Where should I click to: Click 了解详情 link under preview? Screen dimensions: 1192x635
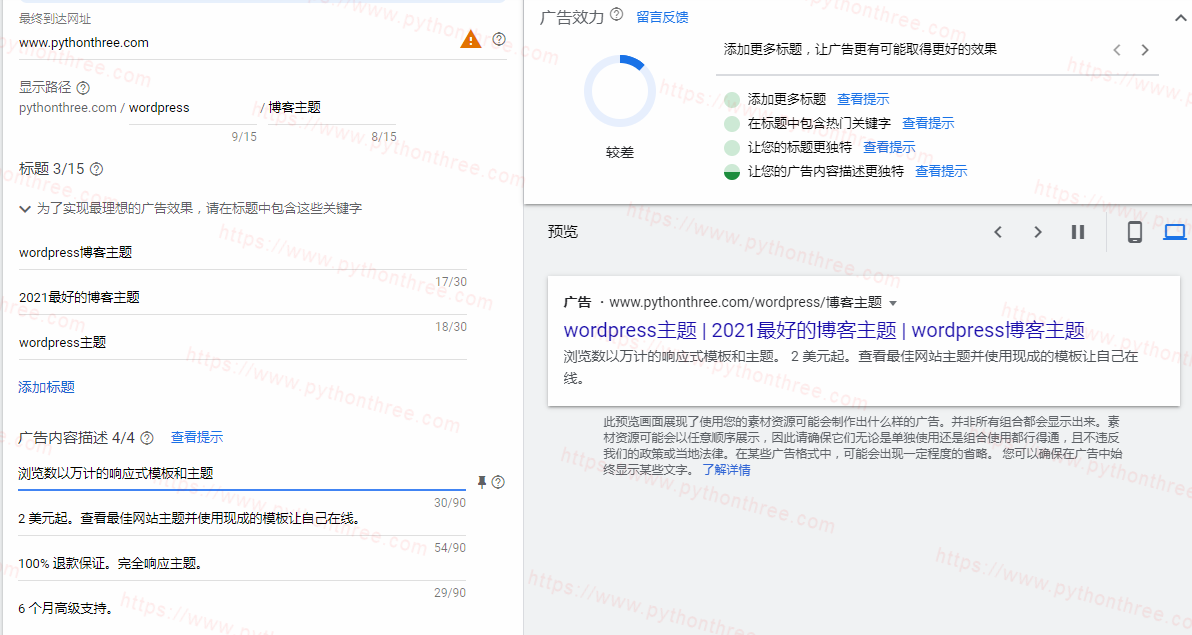click(x=726, y=470)
